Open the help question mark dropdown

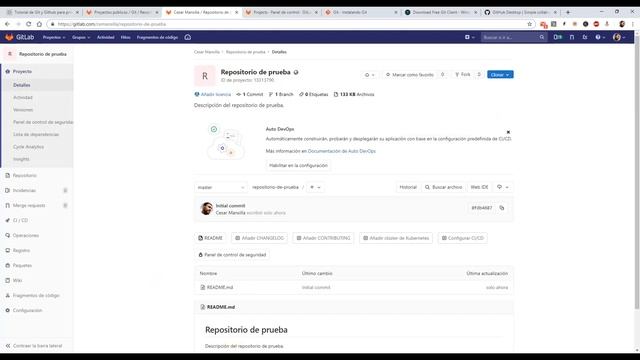[x=600, y=37]
